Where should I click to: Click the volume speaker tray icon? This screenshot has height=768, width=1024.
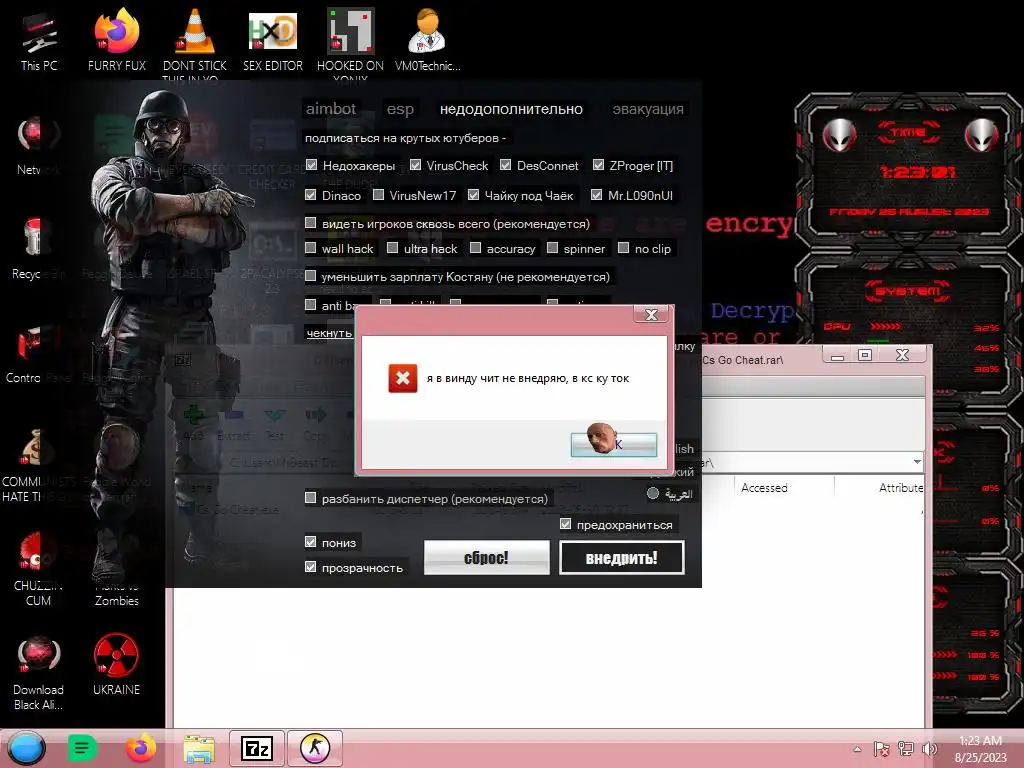929,749
